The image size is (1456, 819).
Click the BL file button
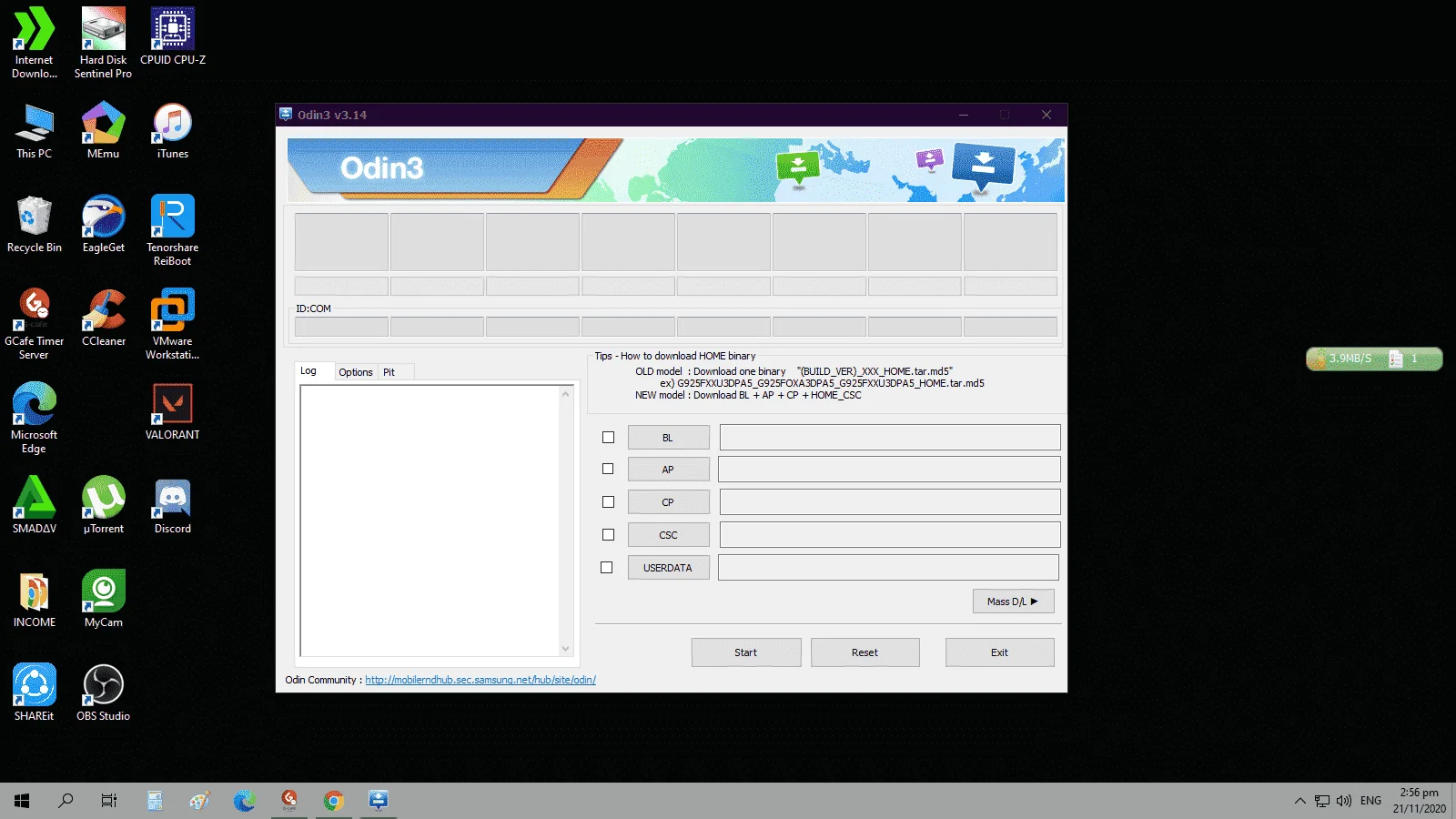click(669, 438)
